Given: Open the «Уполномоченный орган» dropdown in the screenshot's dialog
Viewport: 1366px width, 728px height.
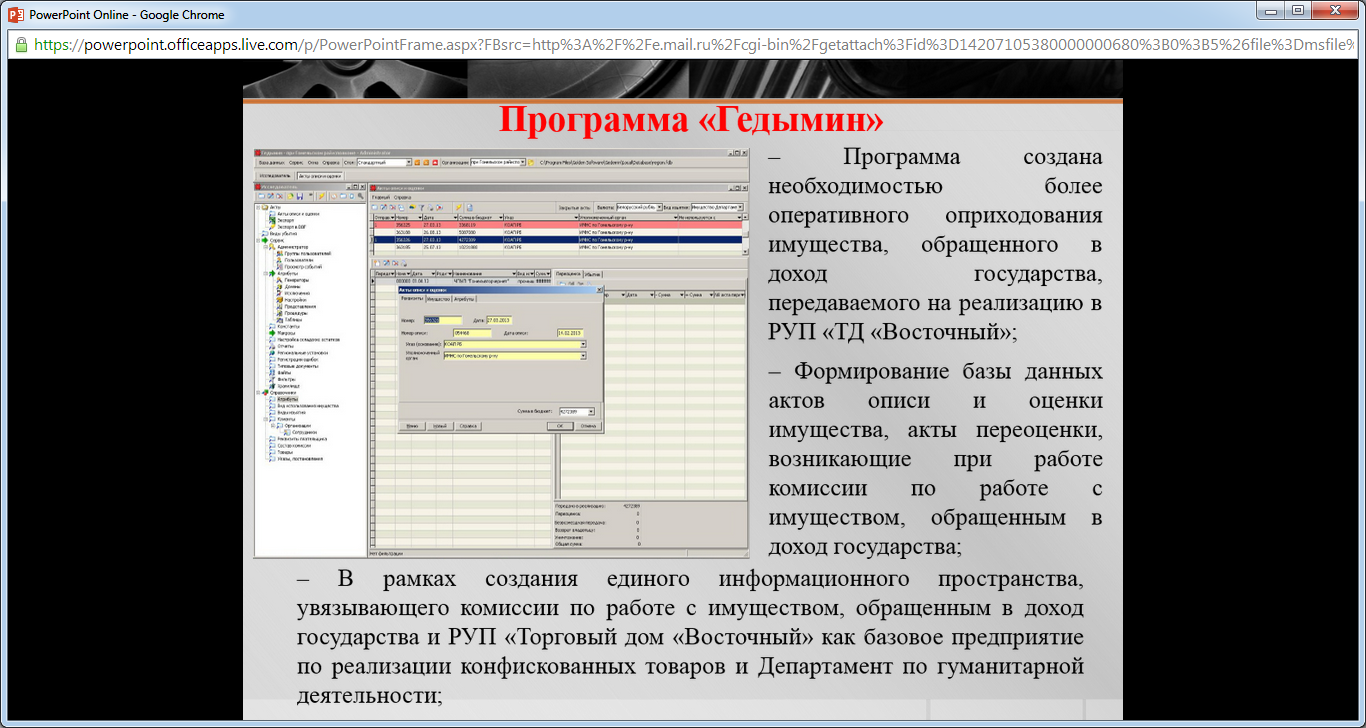Looking at the screenshot, I should 583,356.
